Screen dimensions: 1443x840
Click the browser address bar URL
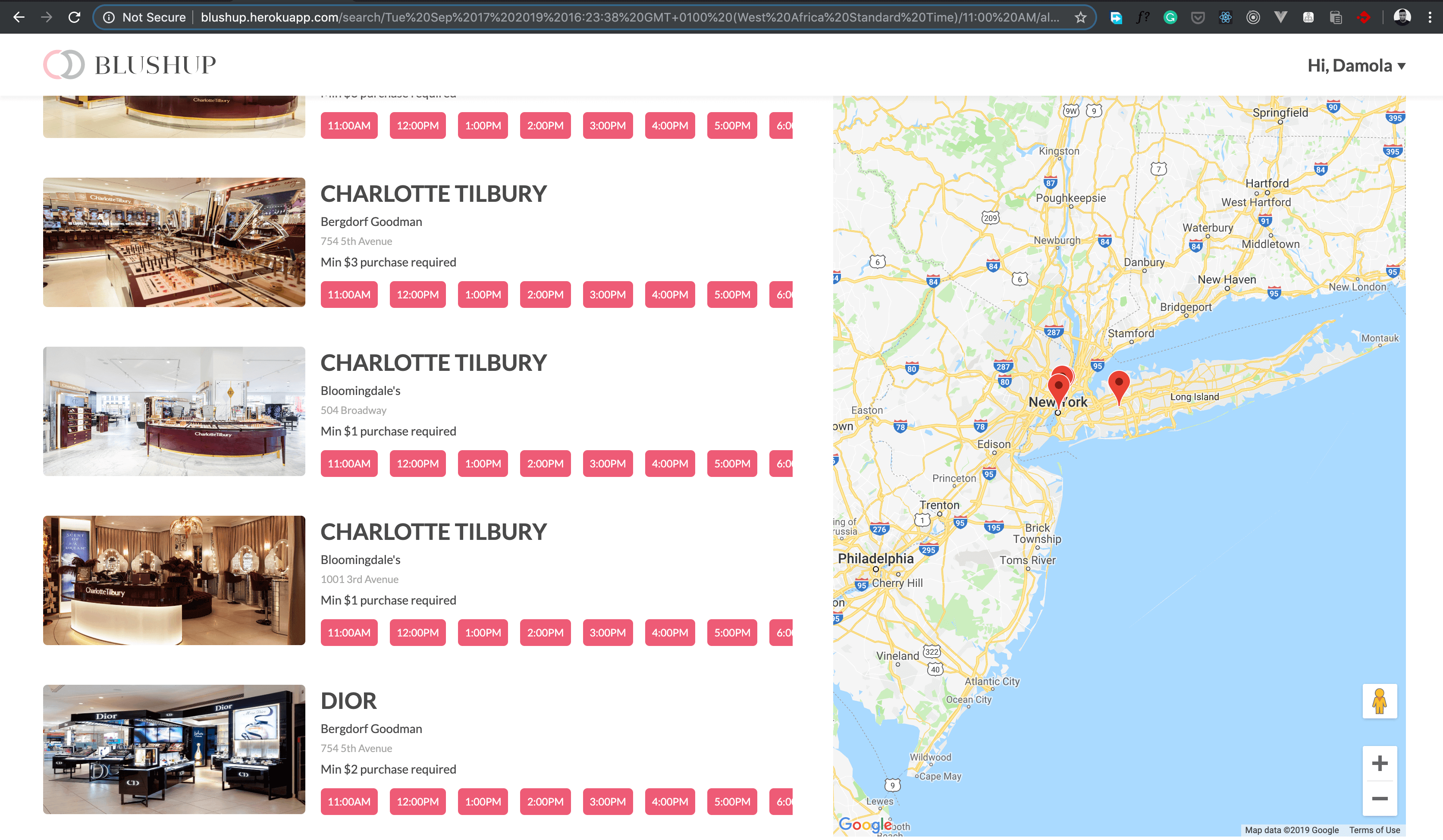click(573, 17)
